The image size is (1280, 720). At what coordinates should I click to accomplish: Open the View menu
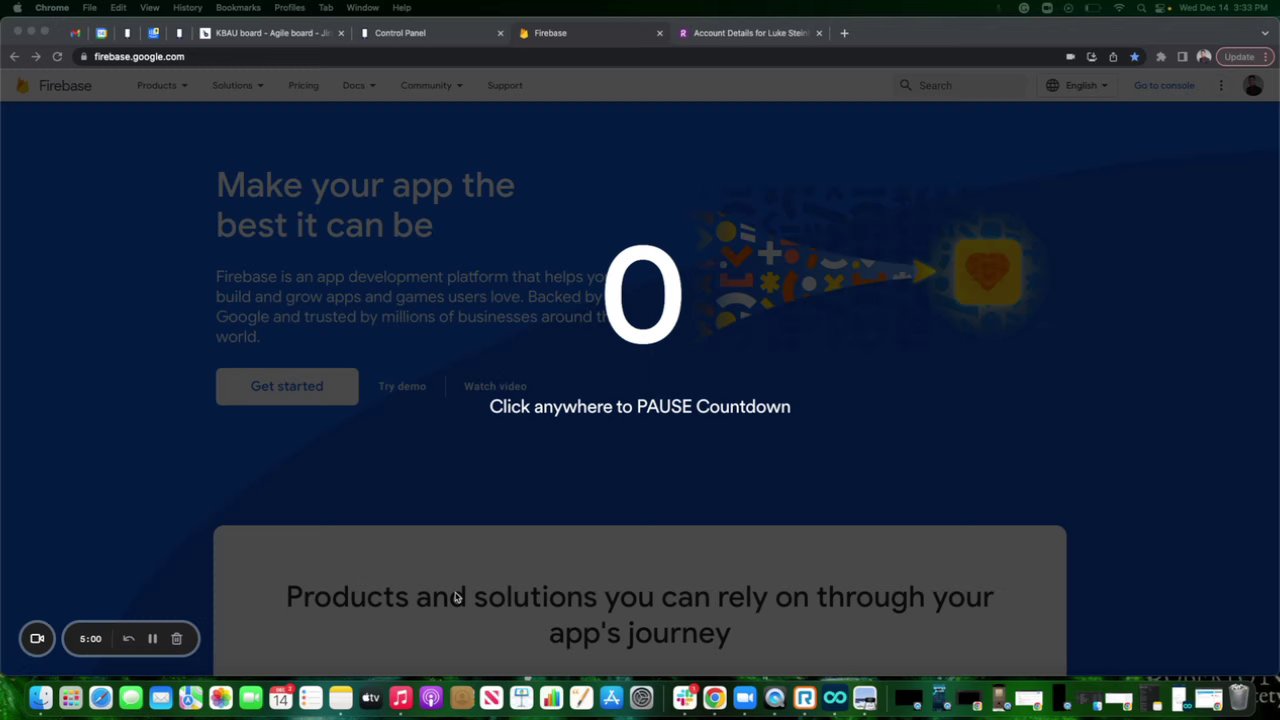pyautogui.click(x=149, y=8)
